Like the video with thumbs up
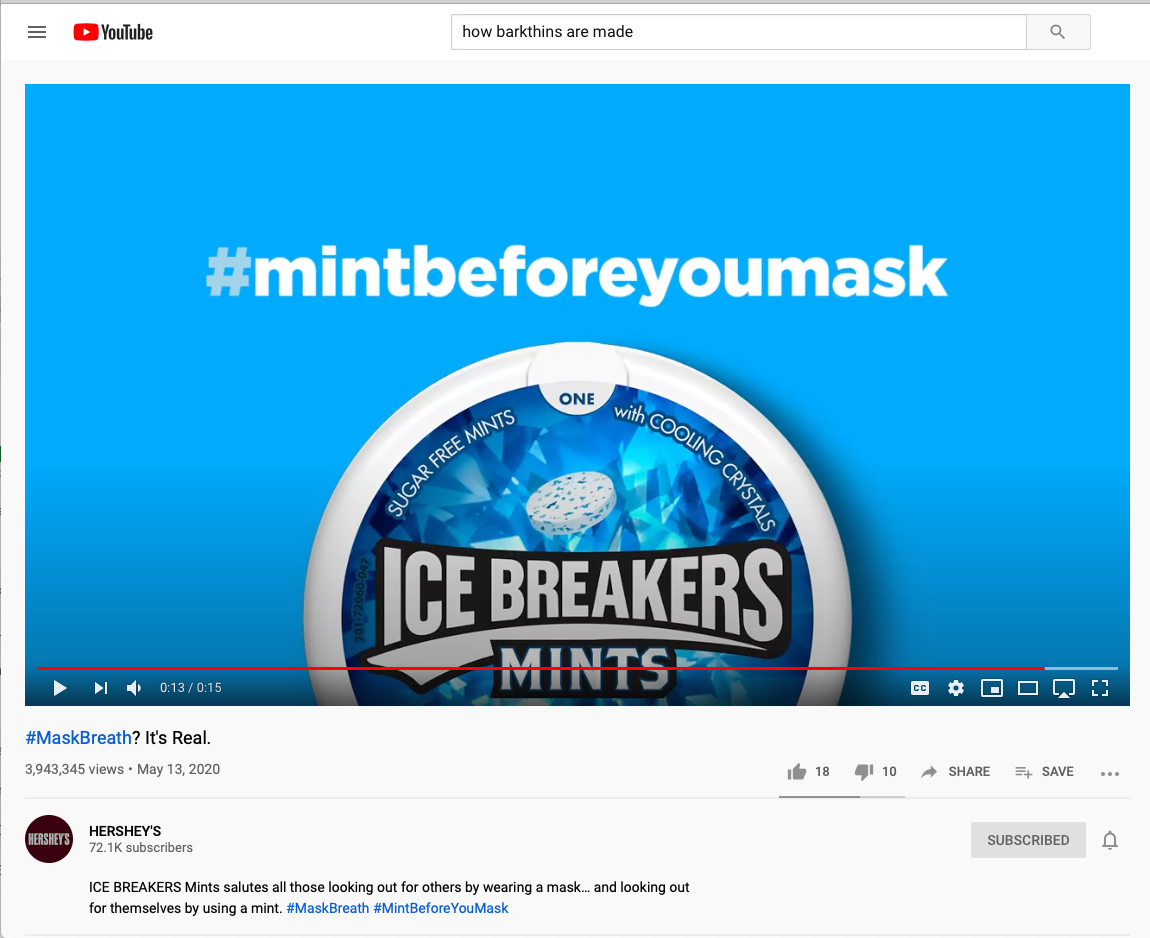This screenshot has height=938, width=1150. 808,772
